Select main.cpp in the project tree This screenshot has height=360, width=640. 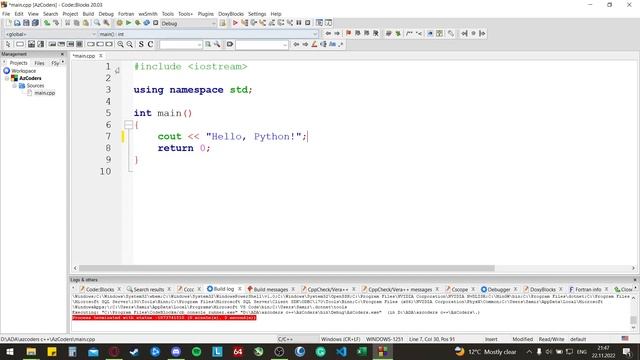(x=44, y=93)
